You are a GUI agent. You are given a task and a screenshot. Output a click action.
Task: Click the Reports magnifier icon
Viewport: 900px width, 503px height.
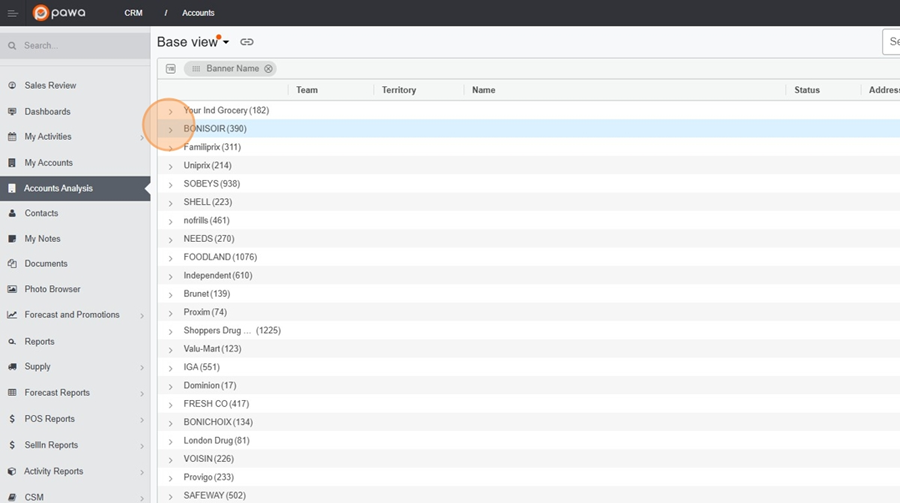[12, 342]
